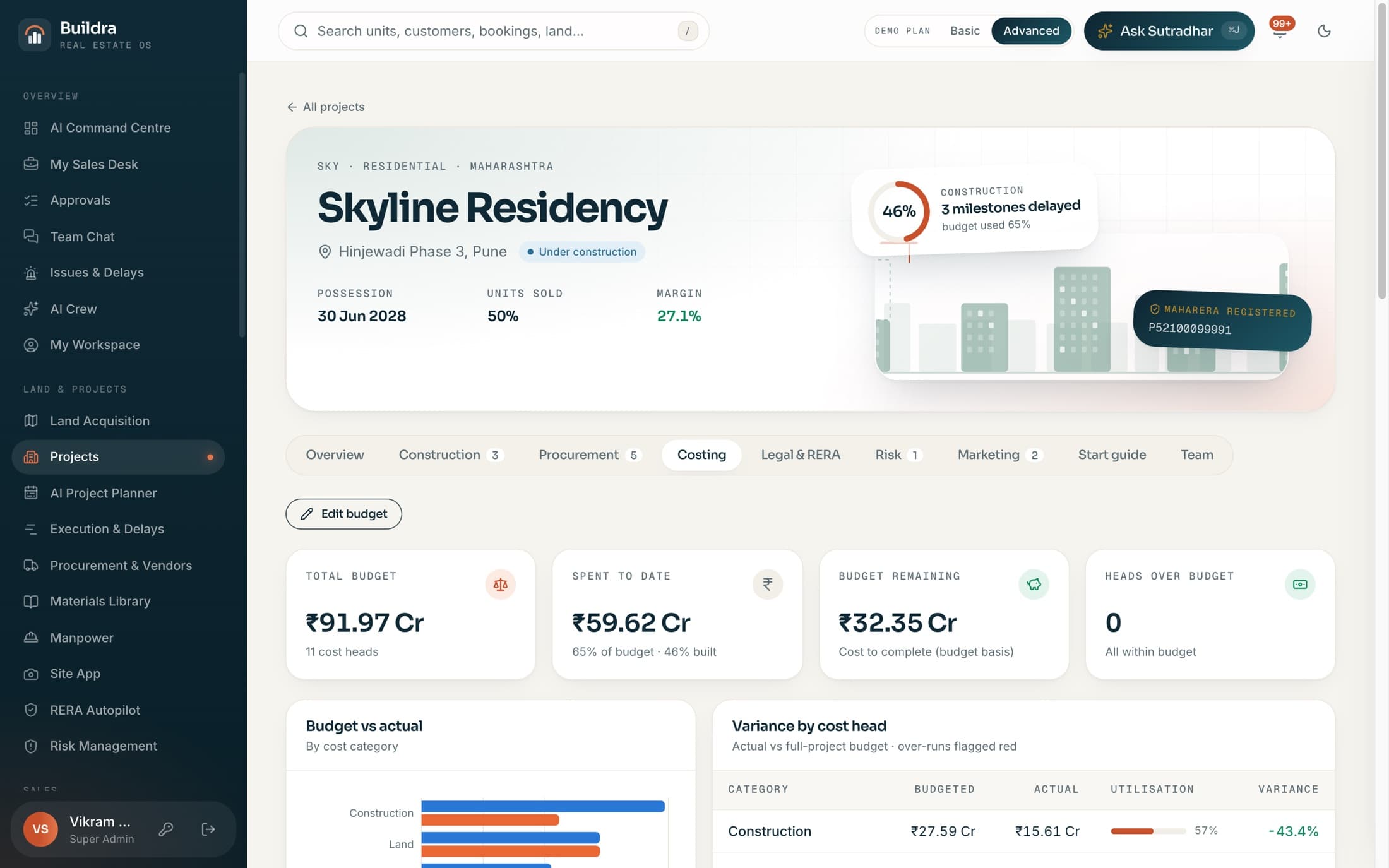
Task: Select the Overview tab
Action: (x=335, y=455)
